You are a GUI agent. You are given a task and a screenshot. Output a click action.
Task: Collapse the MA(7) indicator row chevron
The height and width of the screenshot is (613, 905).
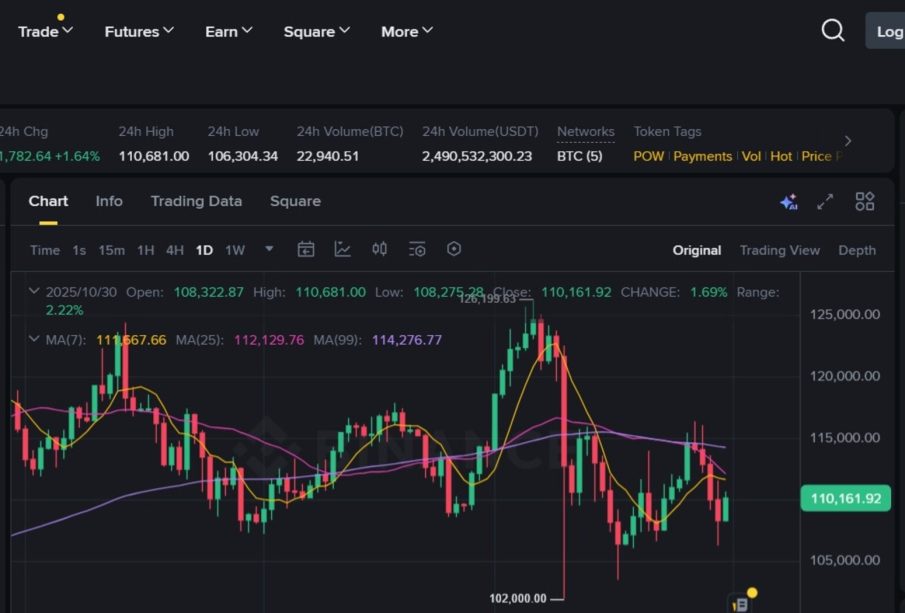(34, 340)
